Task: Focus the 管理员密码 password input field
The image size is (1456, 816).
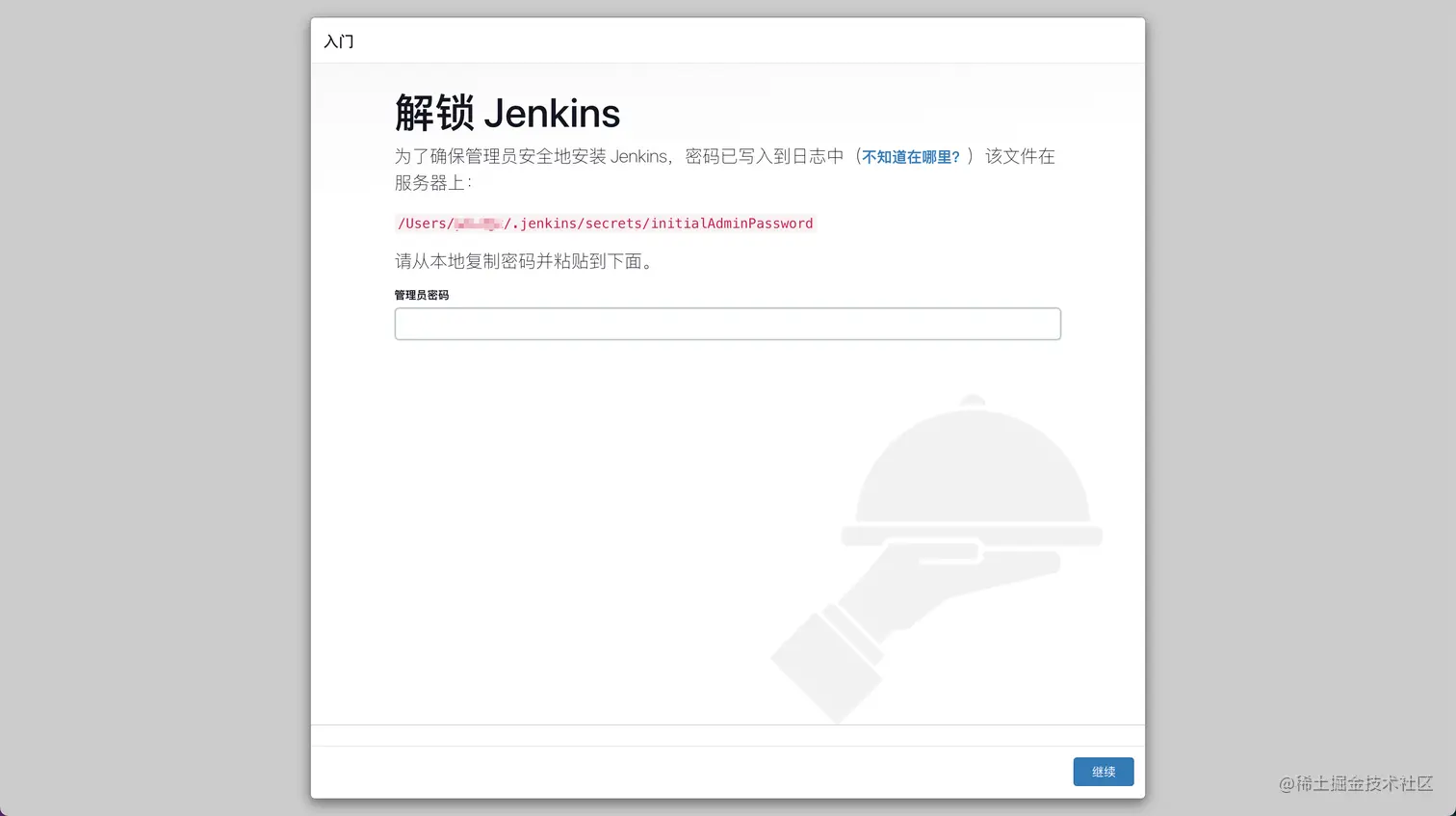Action: pyautogui.click(x=728, y=324)
